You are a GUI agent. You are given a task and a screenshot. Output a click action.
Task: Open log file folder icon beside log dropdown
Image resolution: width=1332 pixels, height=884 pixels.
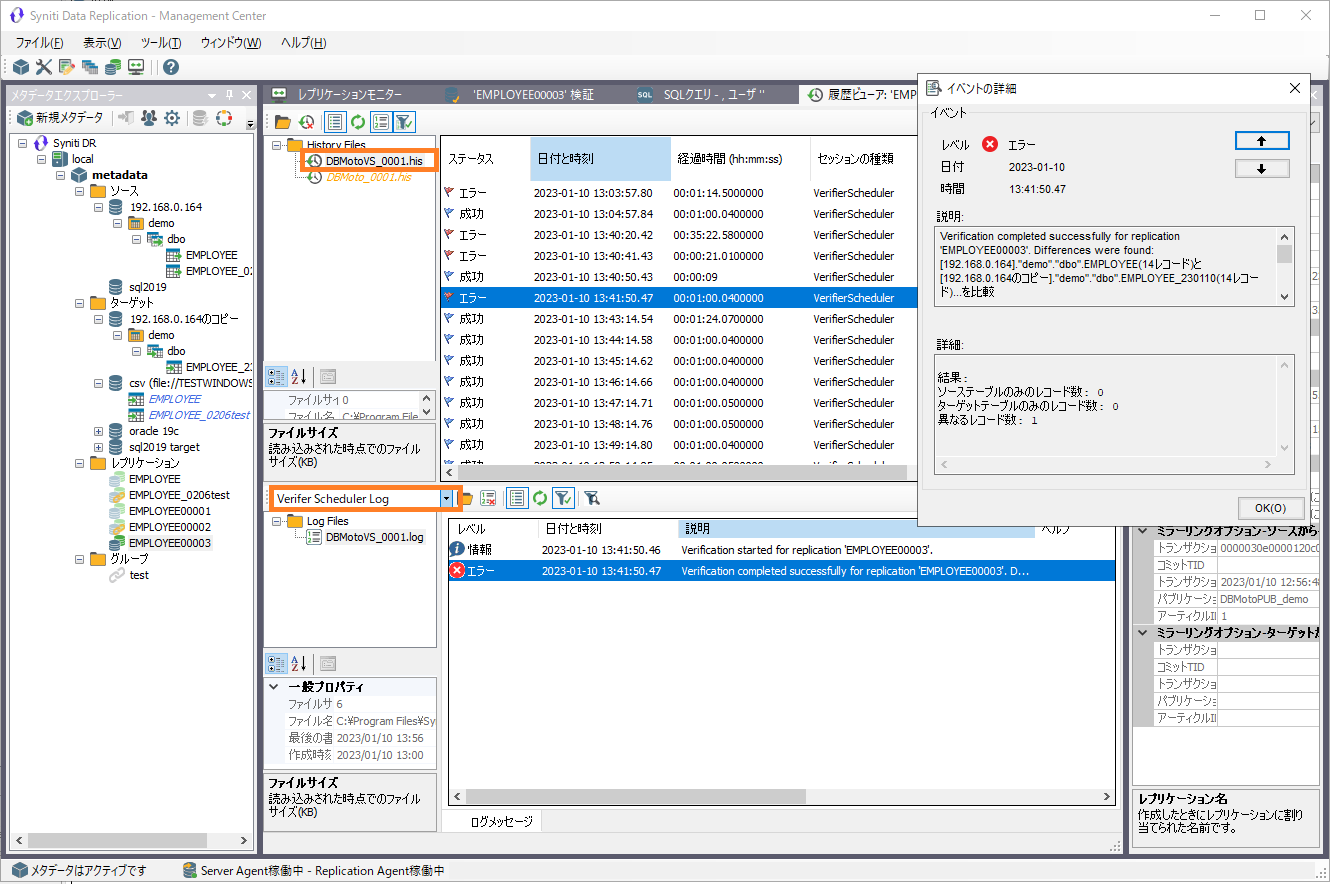(x=466, y=498)
